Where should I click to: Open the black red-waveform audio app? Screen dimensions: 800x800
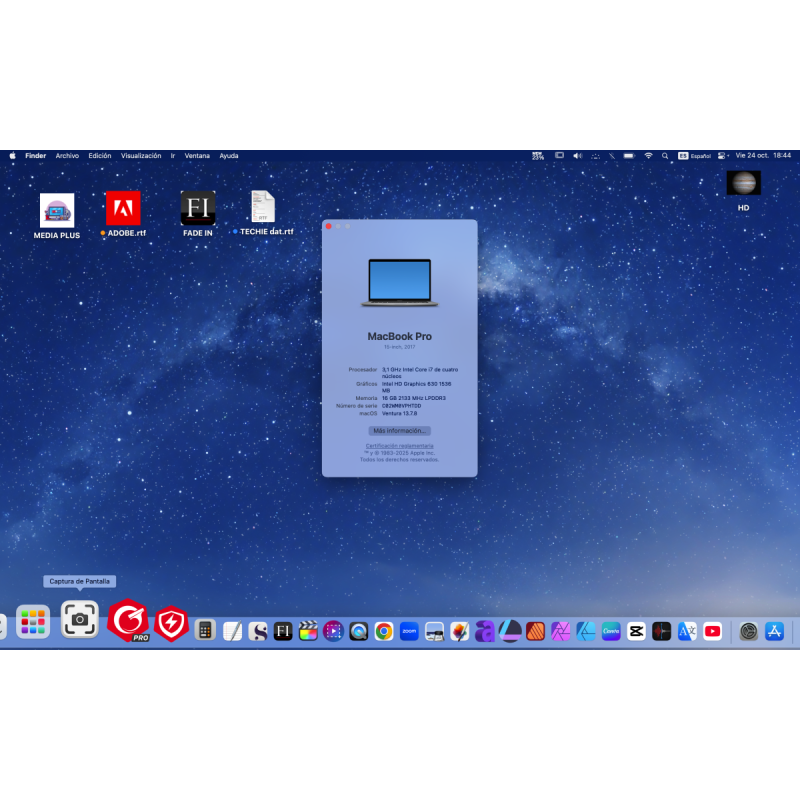pos(662,632)
